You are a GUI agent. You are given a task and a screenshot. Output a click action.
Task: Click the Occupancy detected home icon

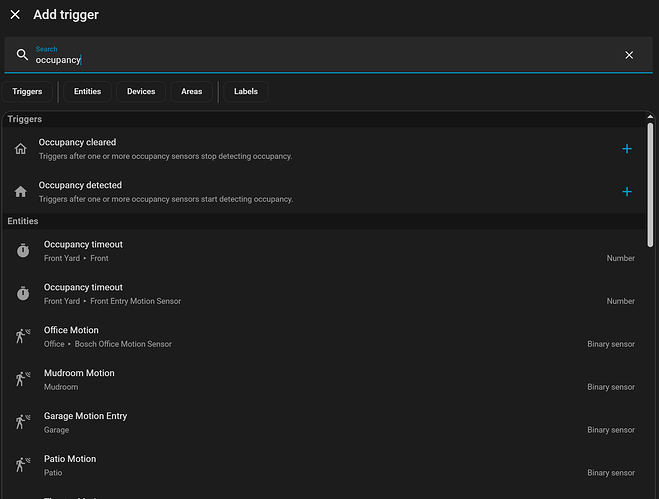tap(21, 192)
